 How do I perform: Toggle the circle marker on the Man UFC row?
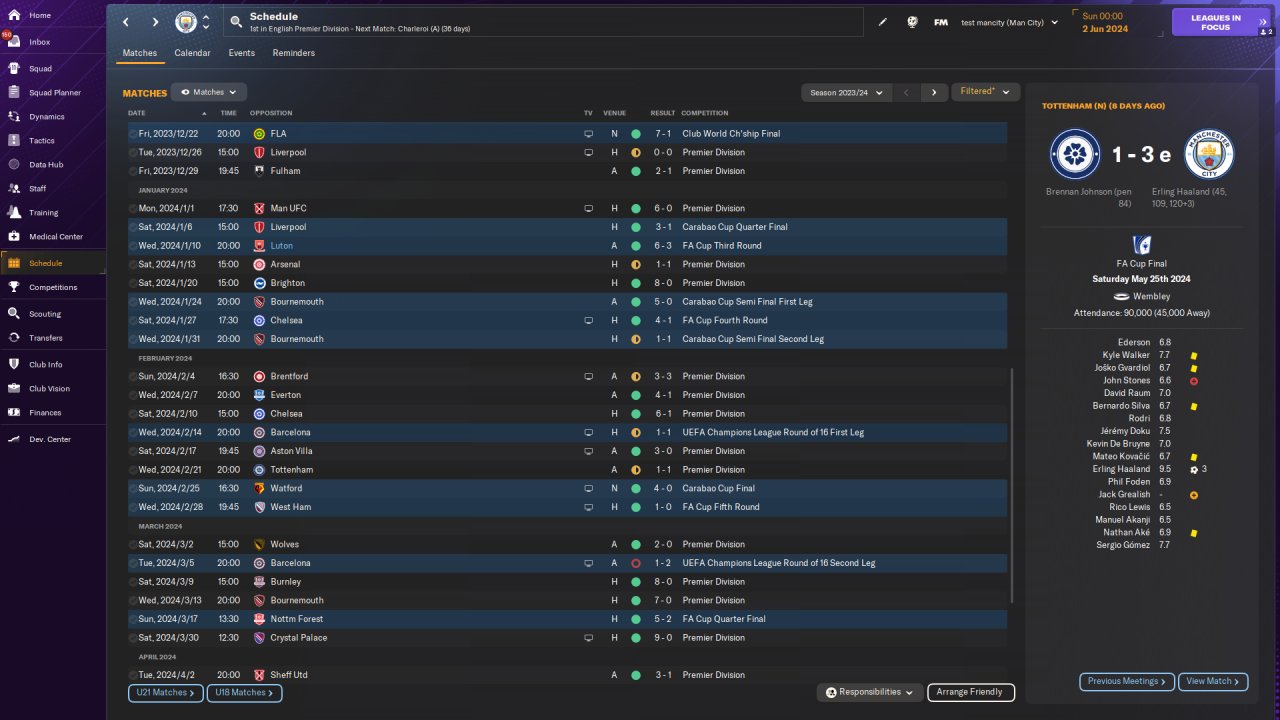tap(133, 208)
